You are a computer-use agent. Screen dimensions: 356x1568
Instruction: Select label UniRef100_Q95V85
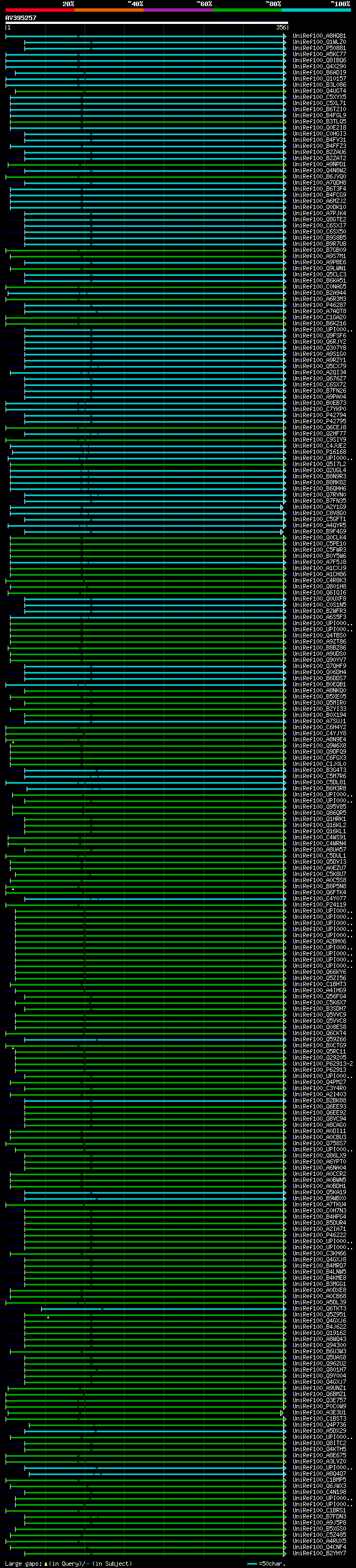coord(319,807)
